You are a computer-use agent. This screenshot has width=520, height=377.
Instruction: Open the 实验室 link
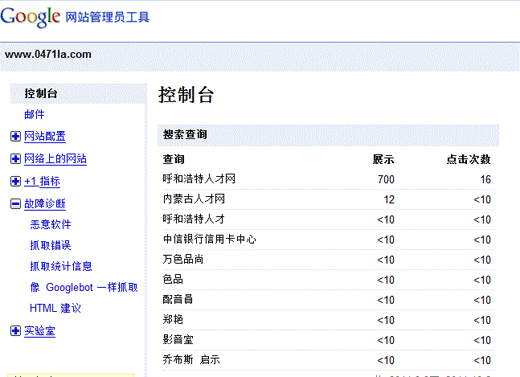pyautogui.click(x=40, y=331)
